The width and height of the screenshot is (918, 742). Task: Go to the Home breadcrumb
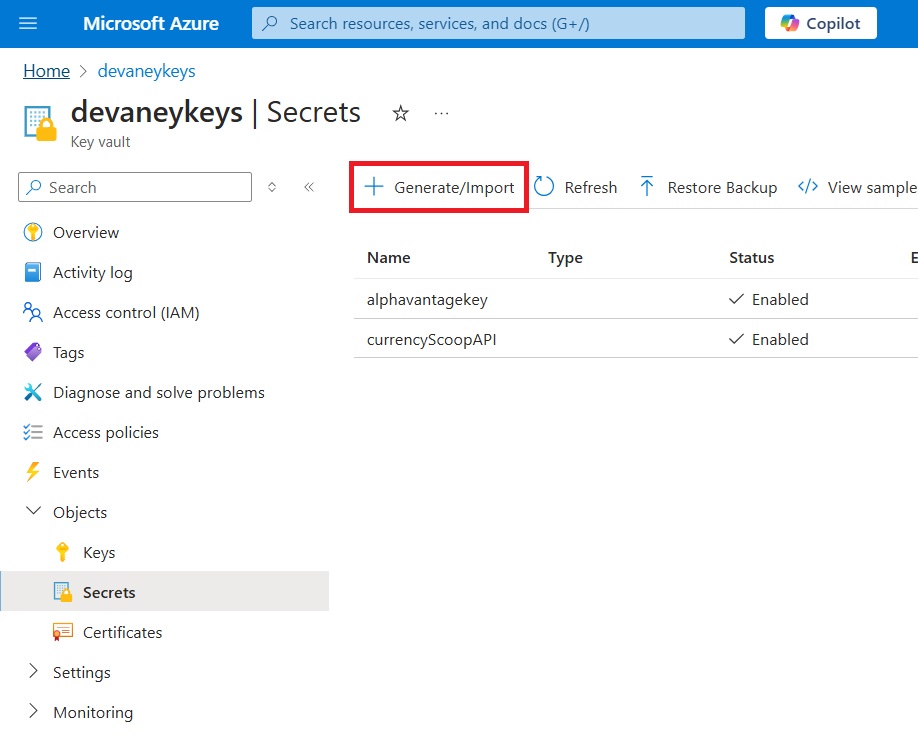[46, 71]
